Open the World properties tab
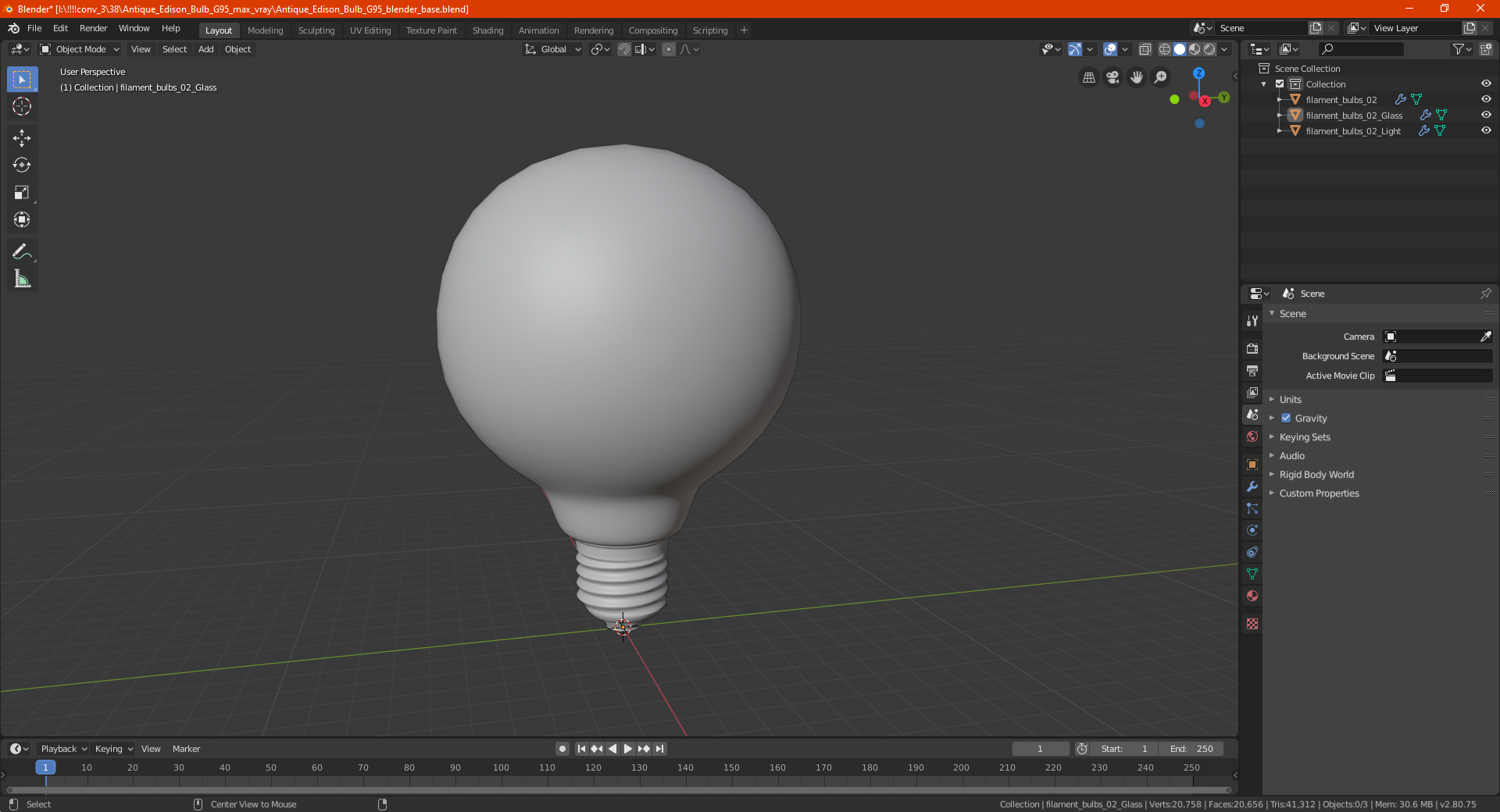1500x812 pixels. point(1252,436)
